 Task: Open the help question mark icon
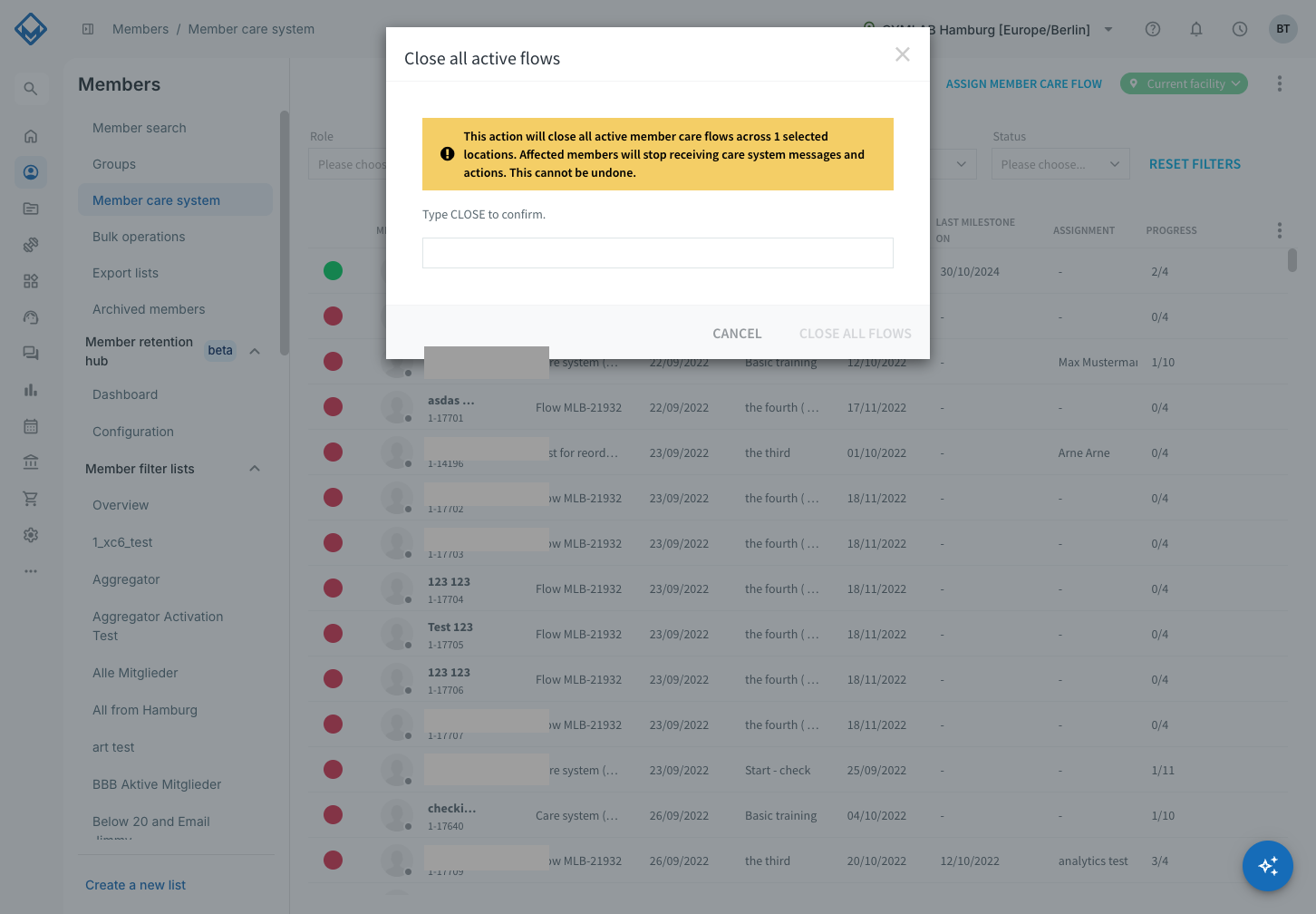[1153, 29]
